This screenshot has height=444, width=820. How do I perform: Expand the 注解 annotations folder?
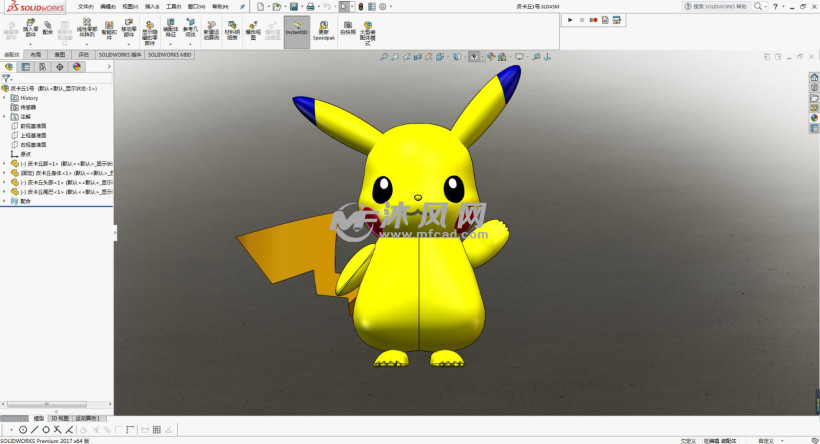tap(5, 117)
